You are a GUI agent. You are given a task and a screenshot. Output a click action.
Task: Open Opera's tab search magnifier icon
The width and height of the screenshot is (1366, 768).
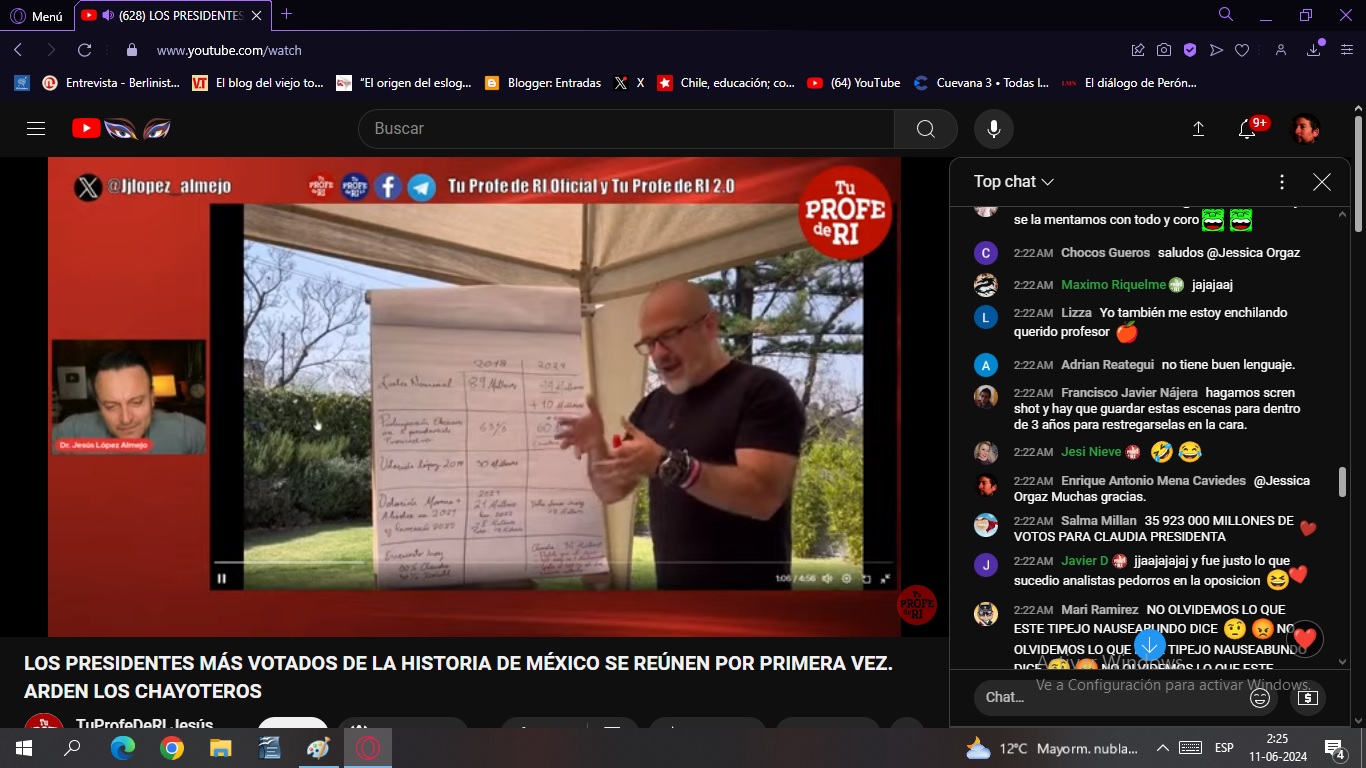[x=1225, y=14]
